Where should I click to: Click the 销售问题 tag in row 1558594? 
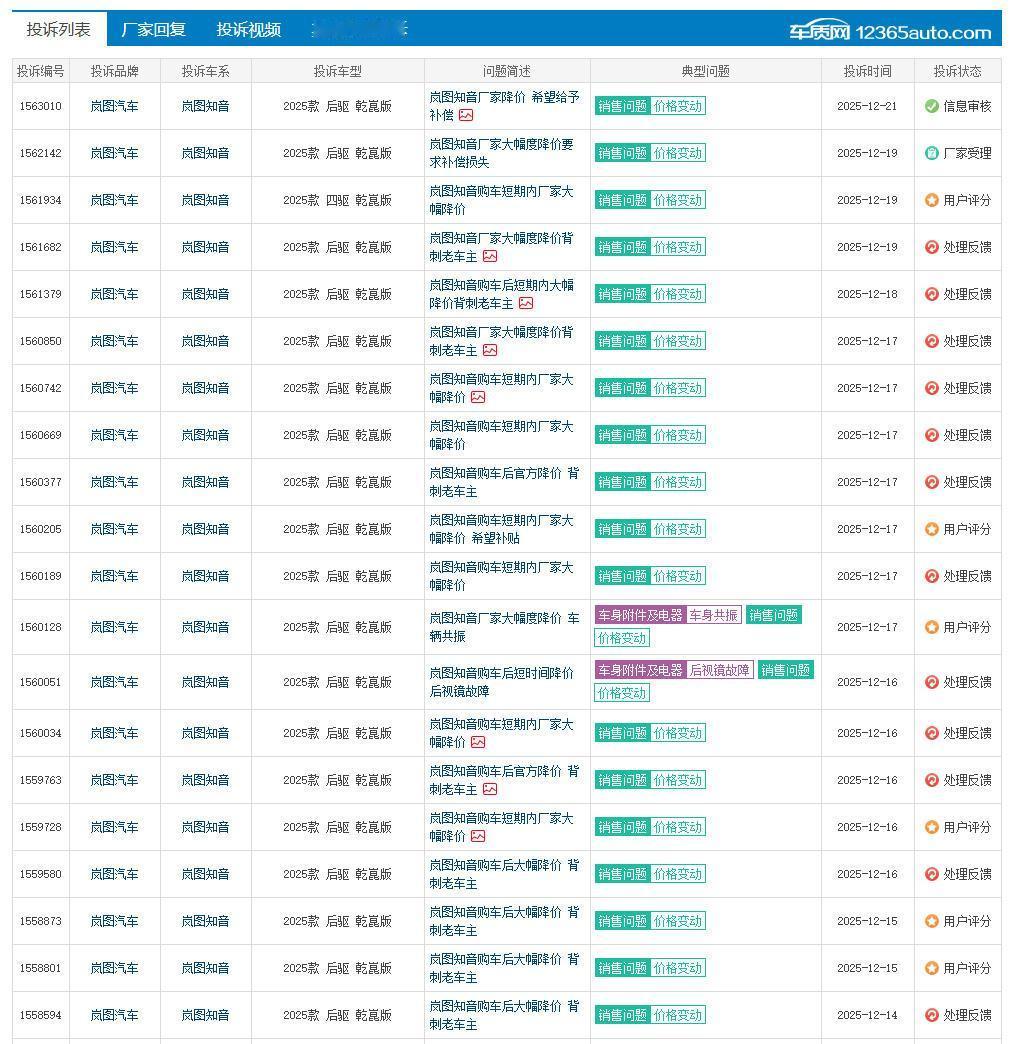click(x=622, y=1015)
